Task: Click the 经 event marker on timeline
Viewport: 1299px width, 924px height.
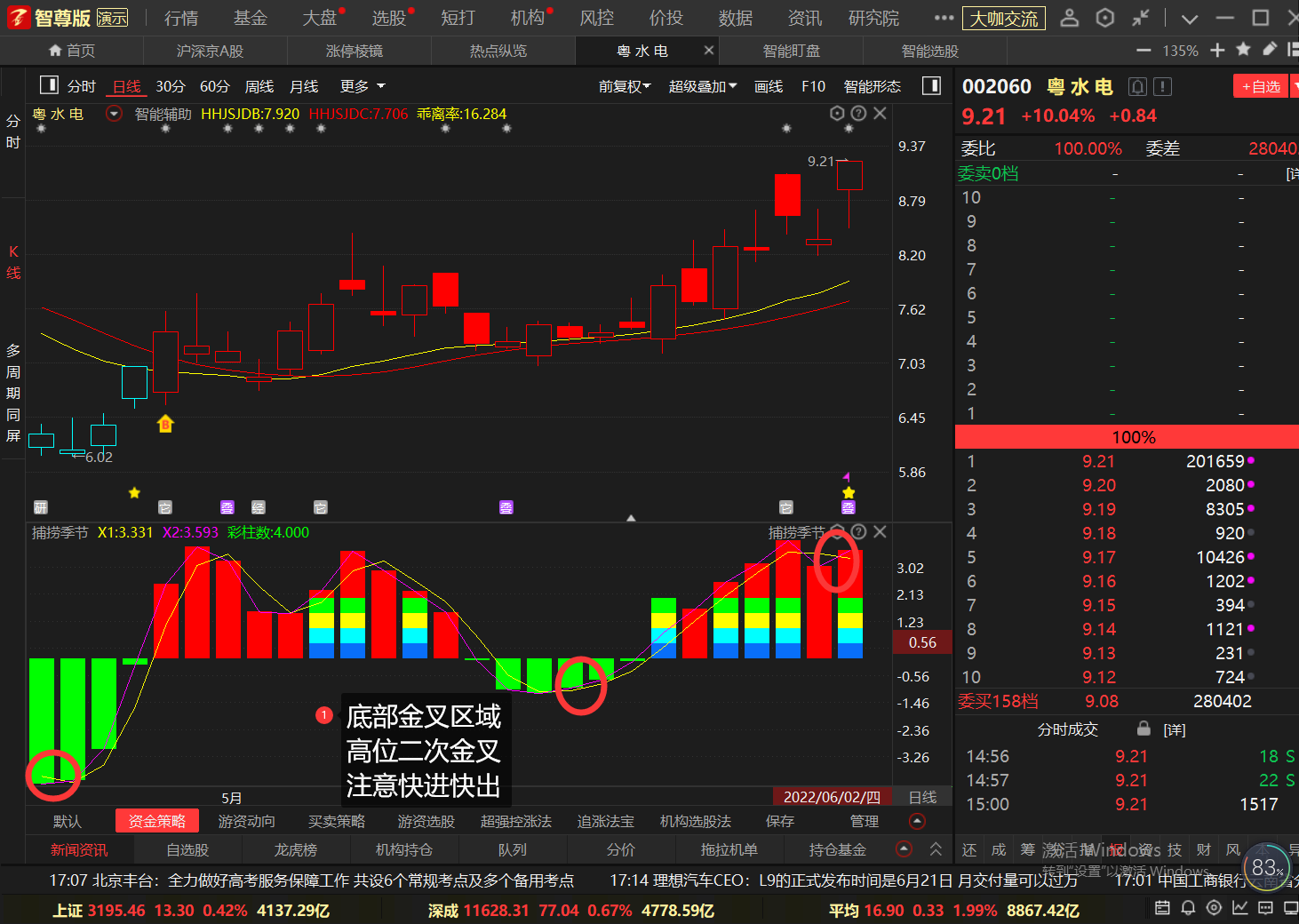Action: (x=259, y=507)
